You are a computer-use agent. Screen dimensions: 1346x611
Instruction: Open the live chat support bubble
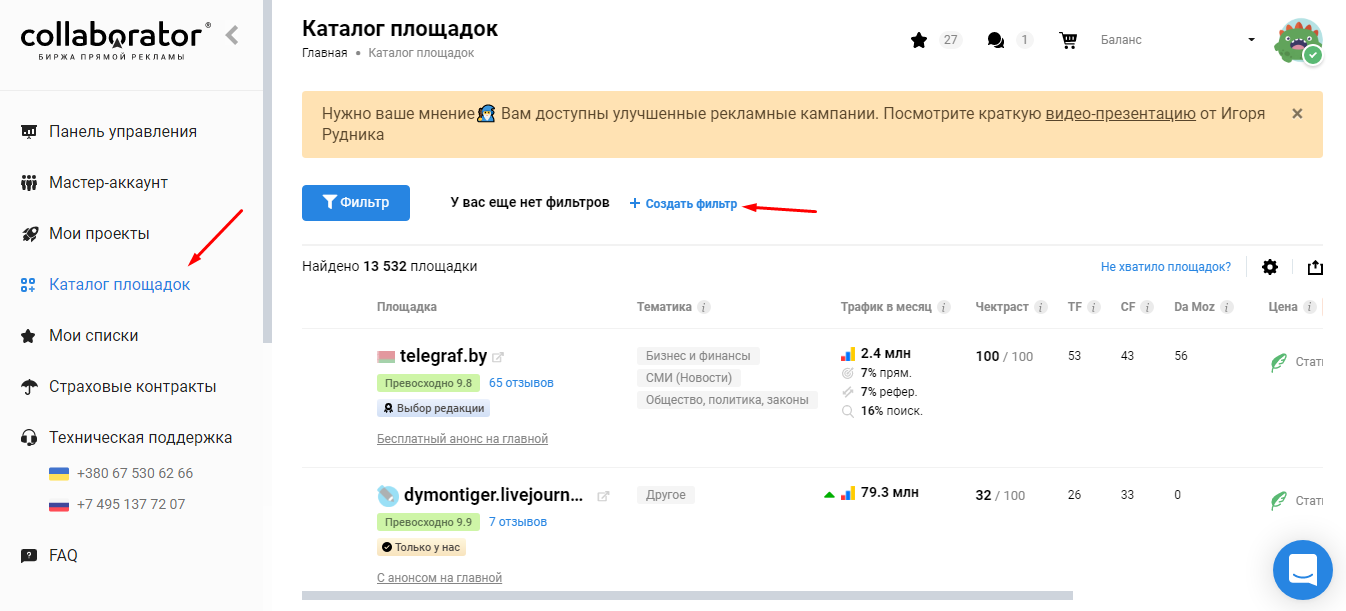(1302, 570)
